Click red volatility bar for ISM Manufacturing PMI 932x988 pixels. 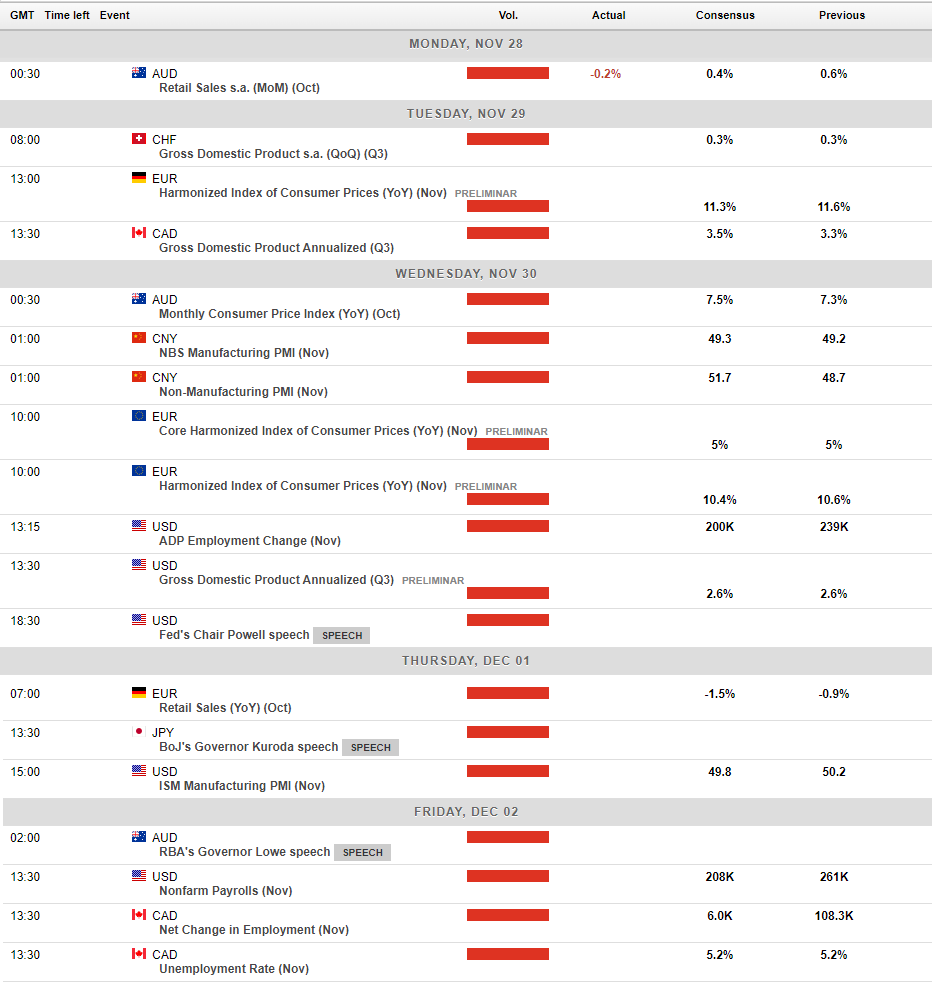pos(508,771)
